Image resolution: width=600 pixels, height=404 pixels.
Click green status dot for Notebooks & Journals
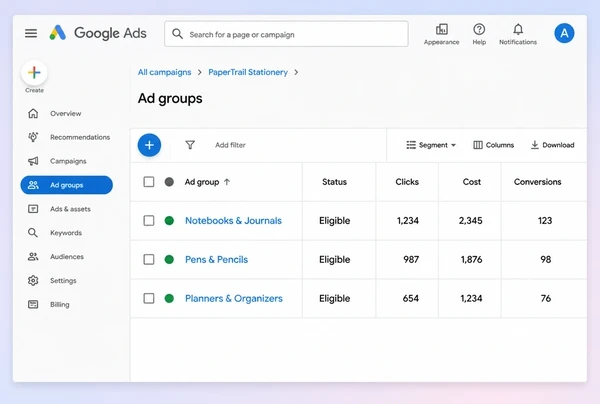[x=169, y=220]
